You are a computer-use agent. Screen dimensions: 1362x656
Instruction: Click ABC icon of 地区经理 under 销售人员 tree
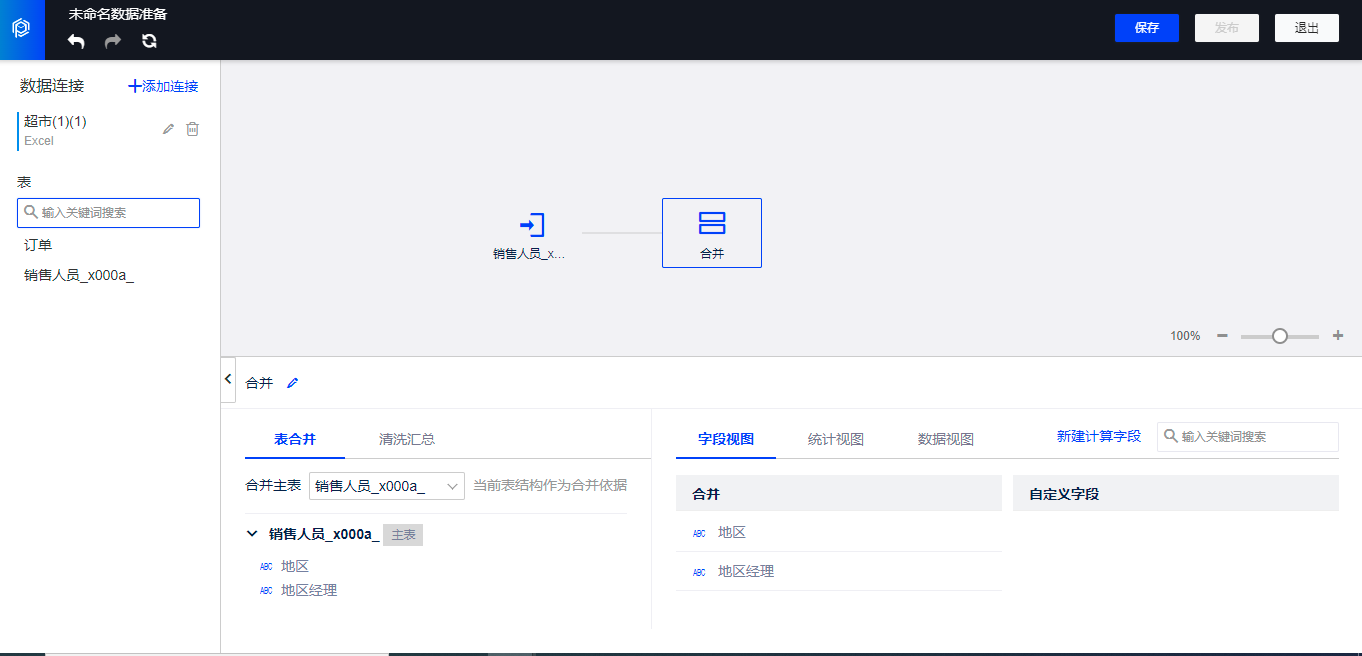tap(266, 591)
